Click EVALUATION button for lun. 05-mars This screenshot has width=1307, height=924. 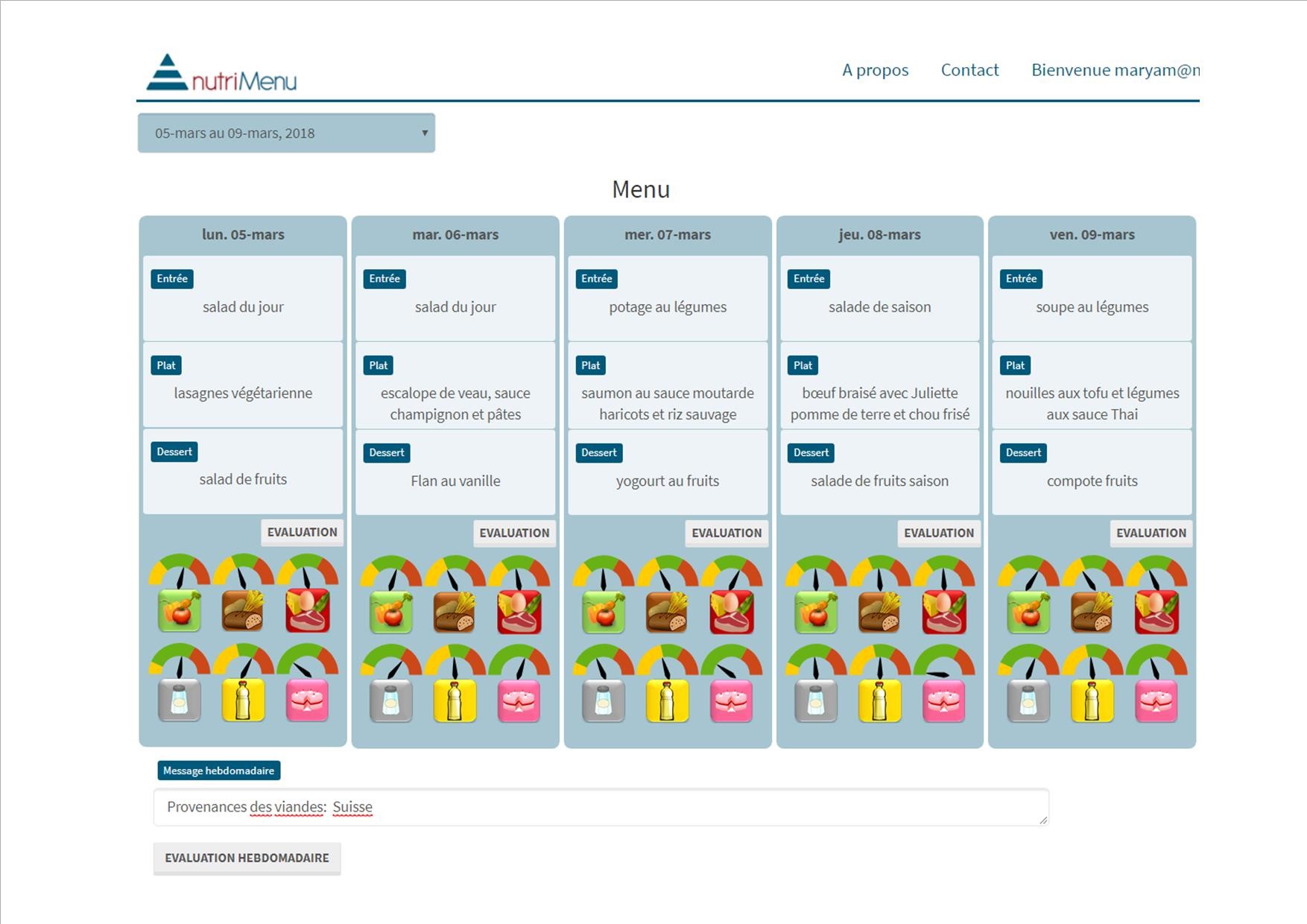(303, 532)
